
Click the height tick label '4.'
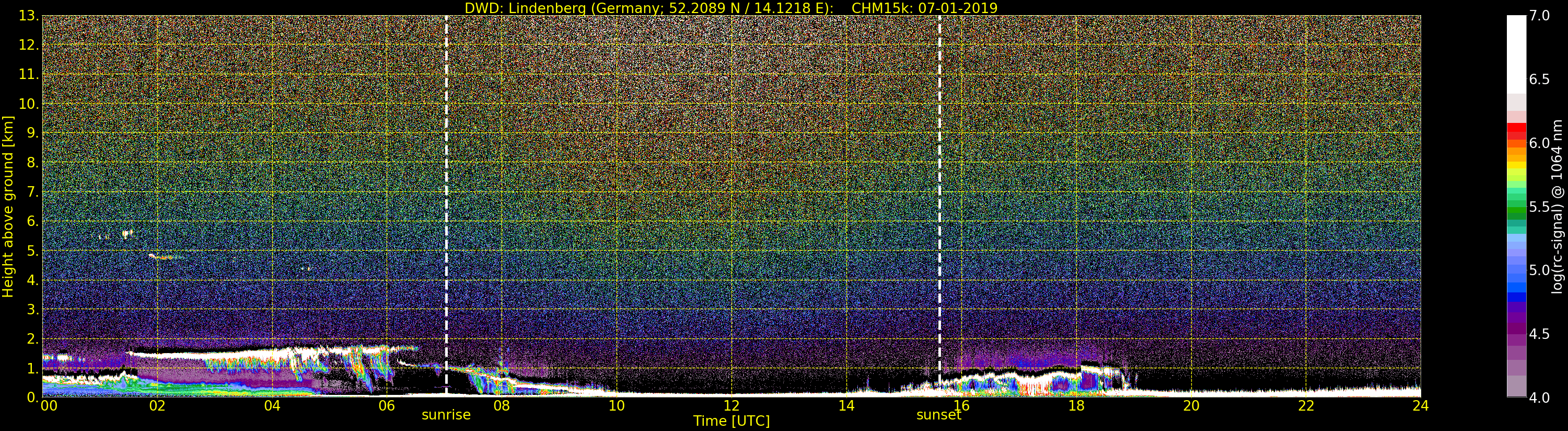coord(32,280)
